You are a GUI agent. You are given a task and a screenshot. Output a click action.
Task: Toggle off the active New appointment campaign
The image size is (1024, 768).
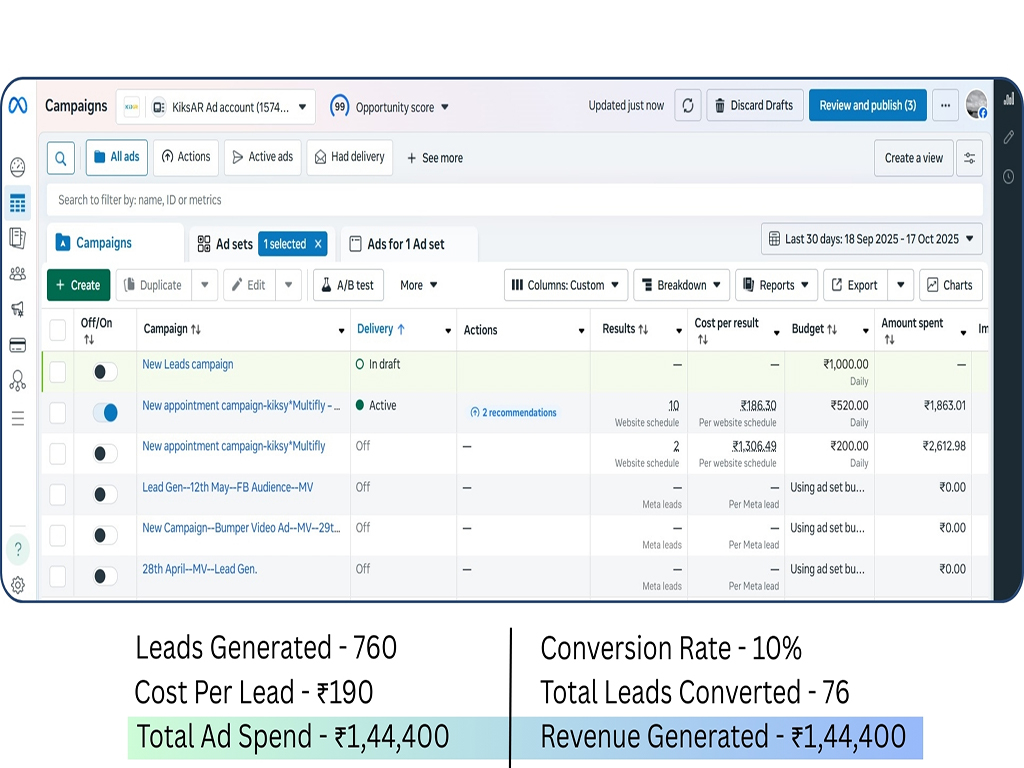105,412
